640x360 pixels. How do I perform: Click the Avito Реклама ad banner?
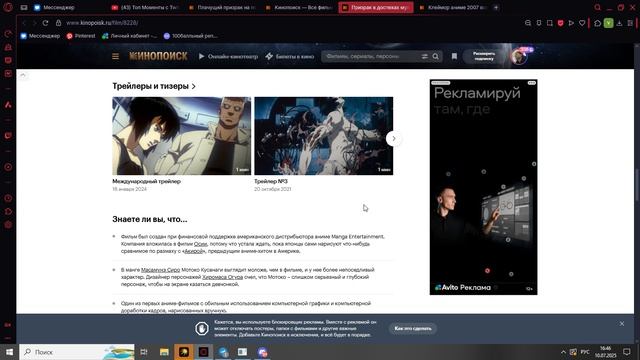pos(484,187)
